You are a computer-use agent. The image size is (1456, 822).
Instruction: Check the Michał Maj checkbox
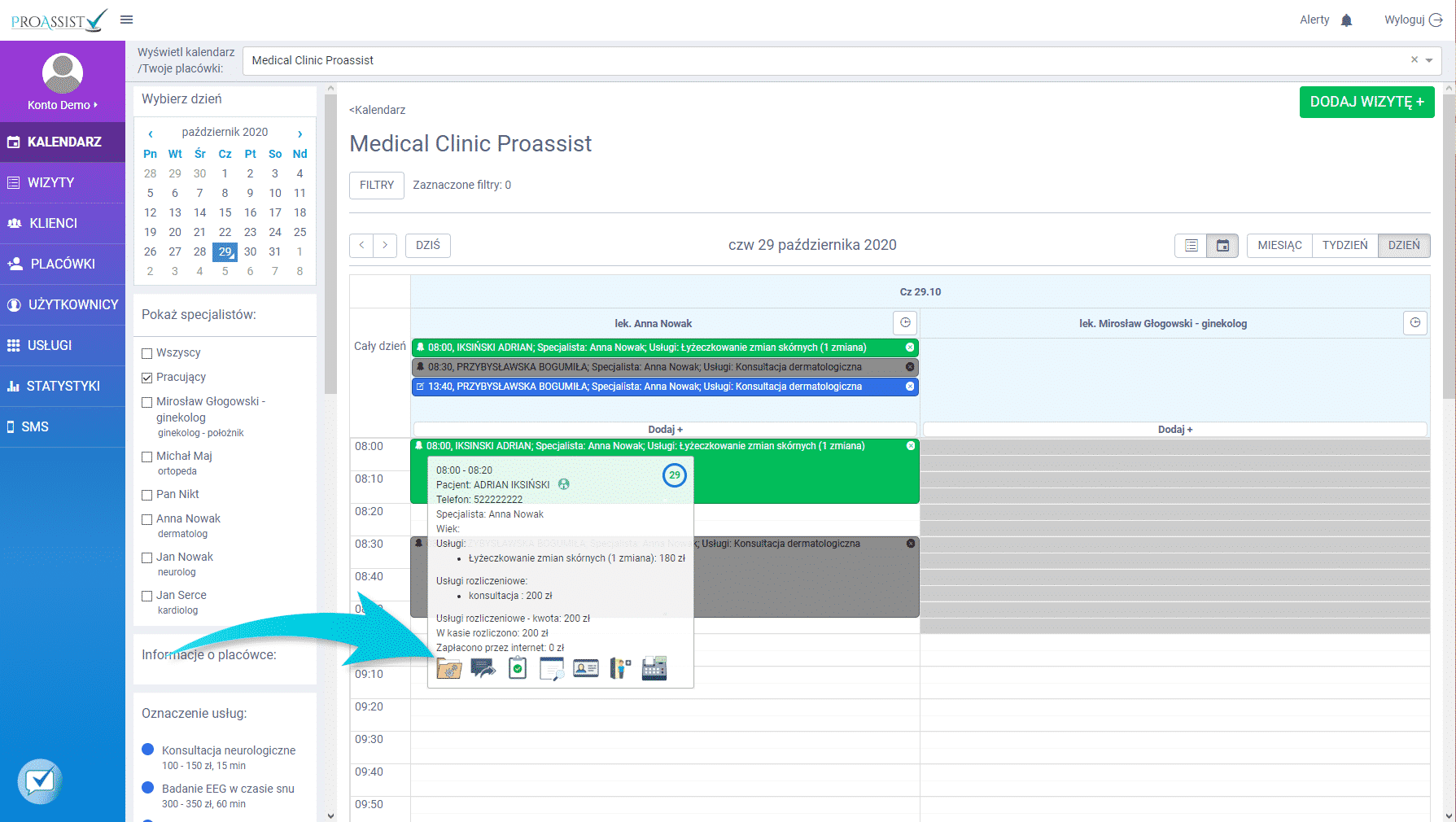point(147,457)
